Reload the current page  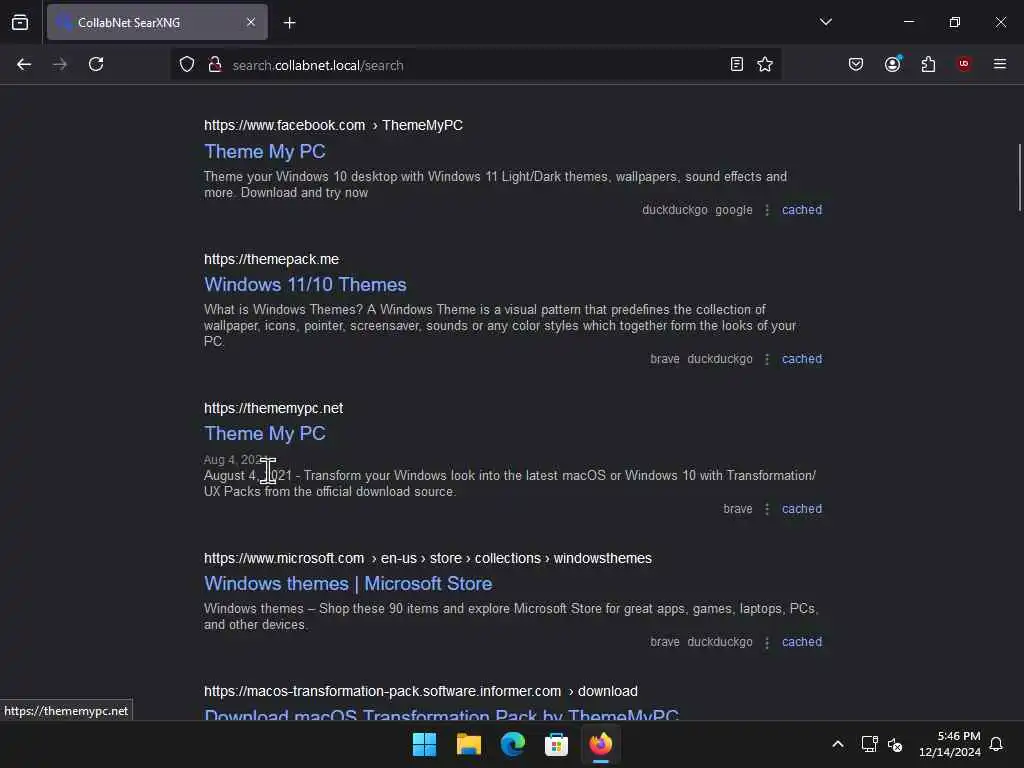point(96,64)
